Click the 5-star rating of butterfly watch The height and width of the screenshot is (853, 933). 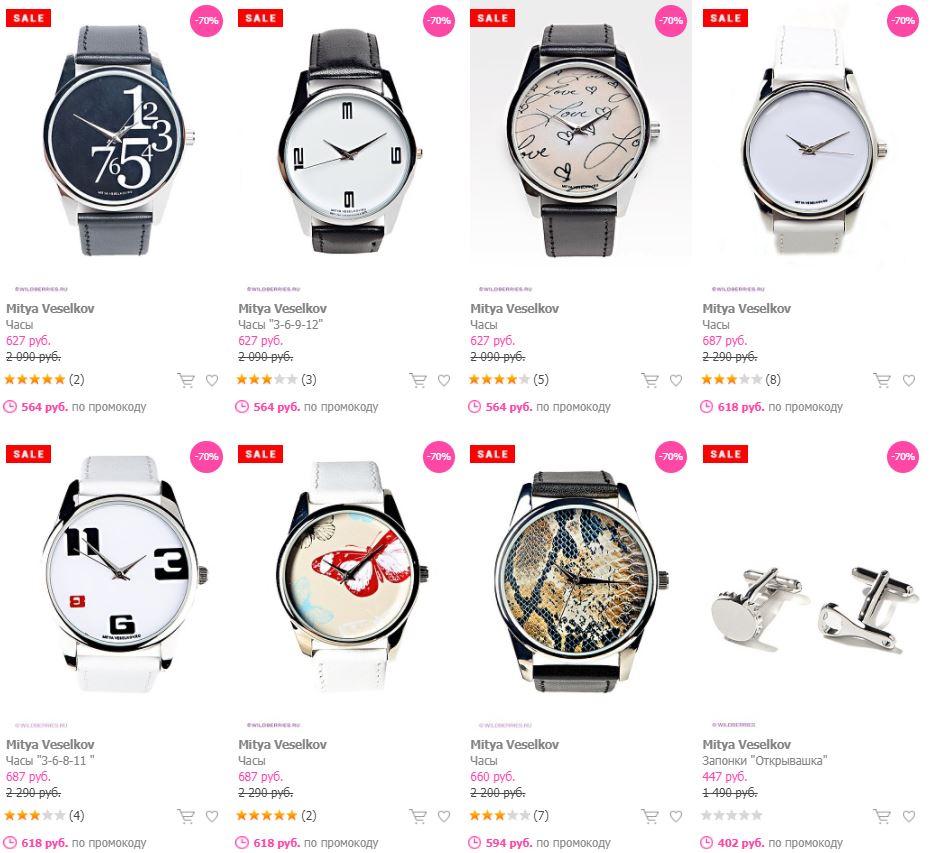click(267, 816)
